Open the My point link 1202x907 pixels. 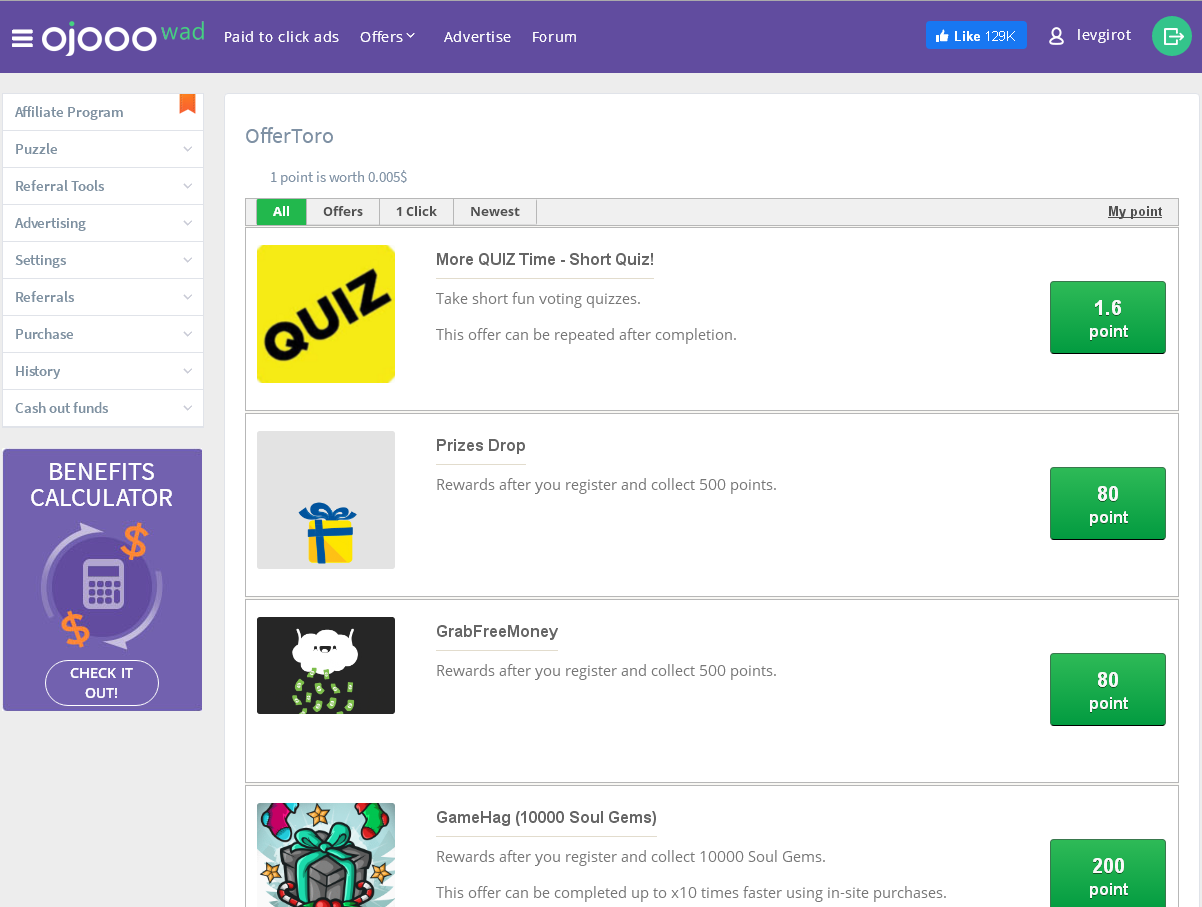click(1135, 212)
